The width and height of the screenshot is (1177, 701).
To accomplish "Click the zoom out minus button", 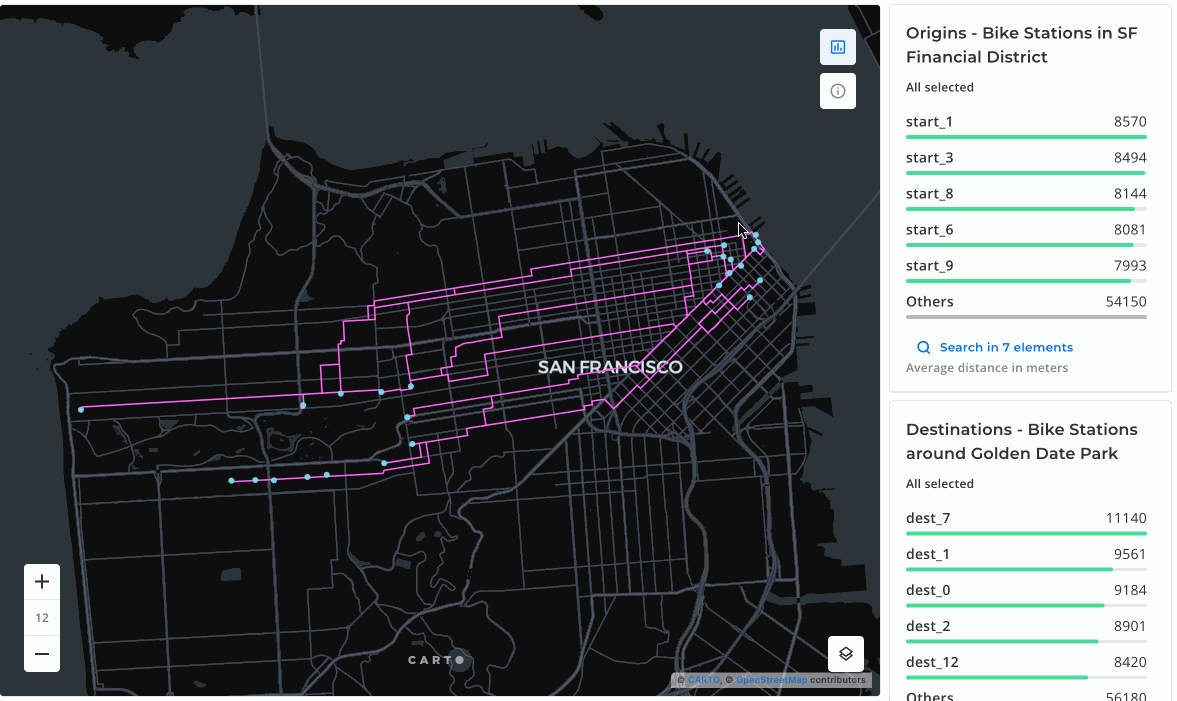I will 42,654.
